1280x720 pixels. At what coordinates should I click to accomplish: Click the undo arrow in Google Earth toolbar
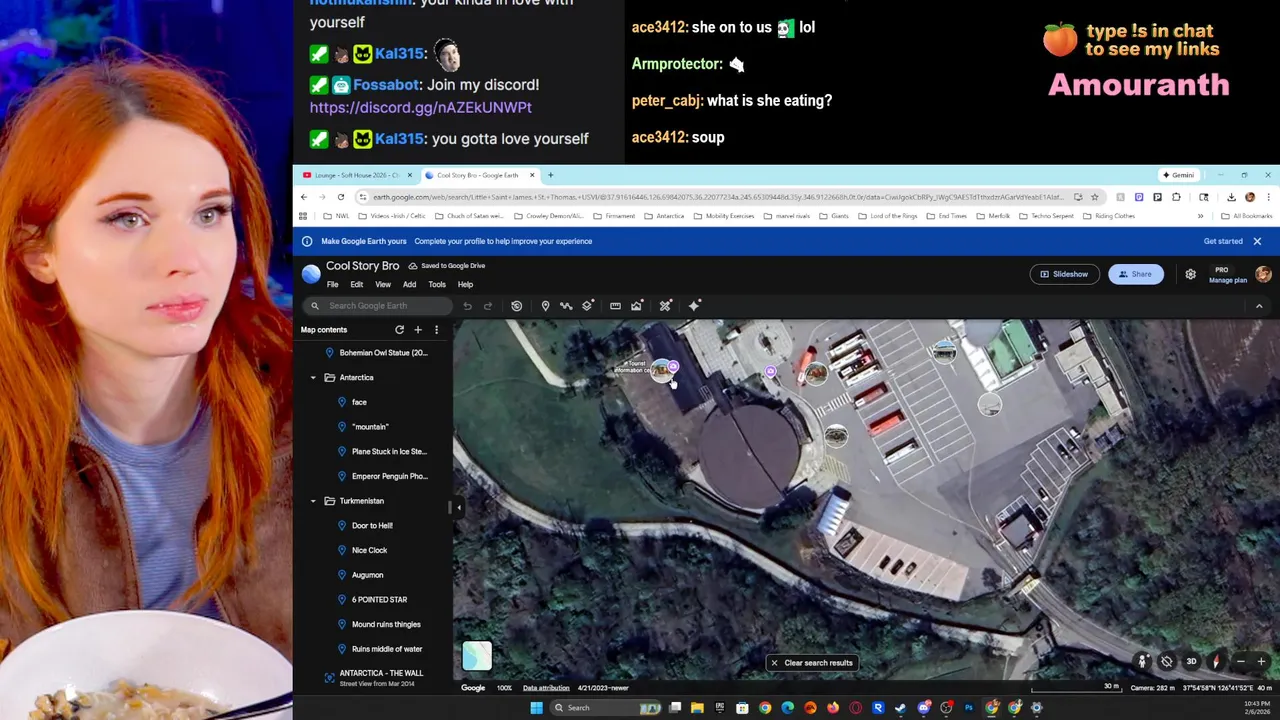467,306
